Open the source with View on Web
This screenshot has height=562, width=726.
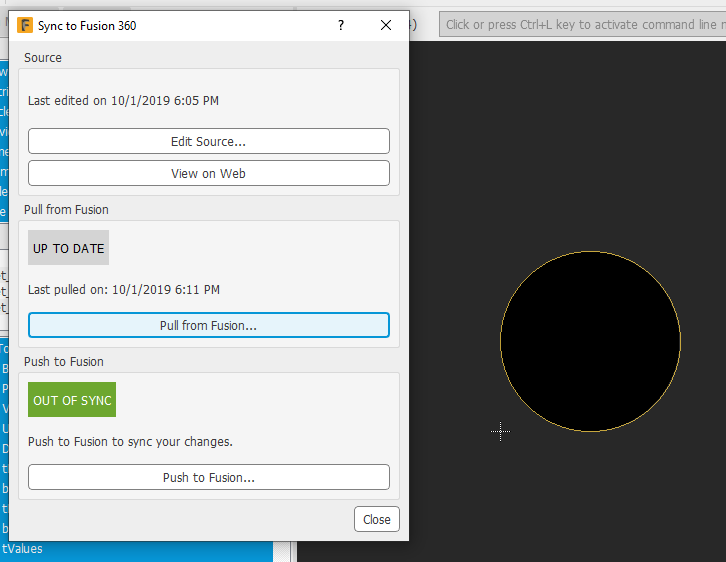(208, 173)
